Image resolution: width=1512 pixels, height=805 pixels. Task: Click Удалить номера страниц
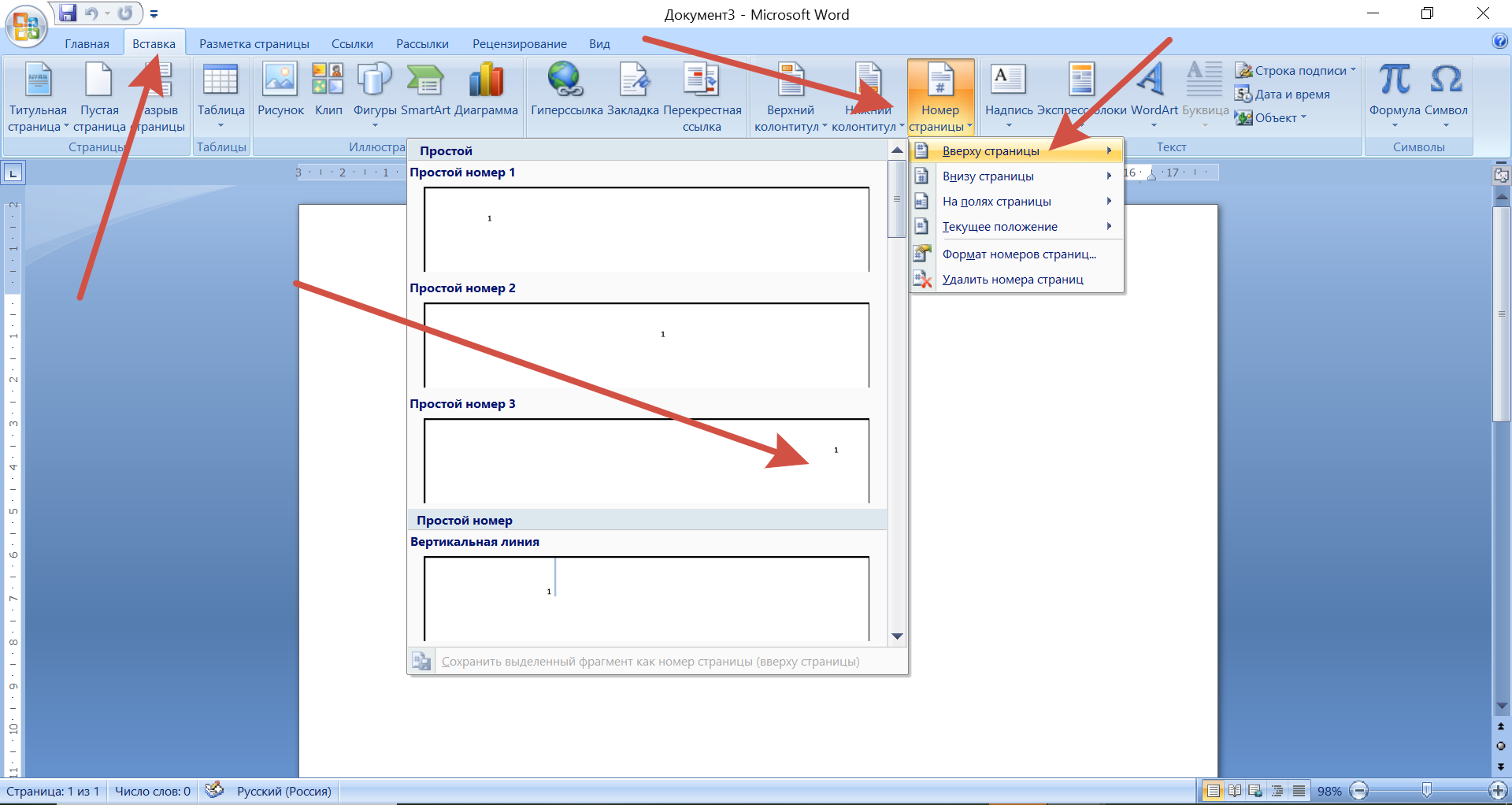point(1012,280)
